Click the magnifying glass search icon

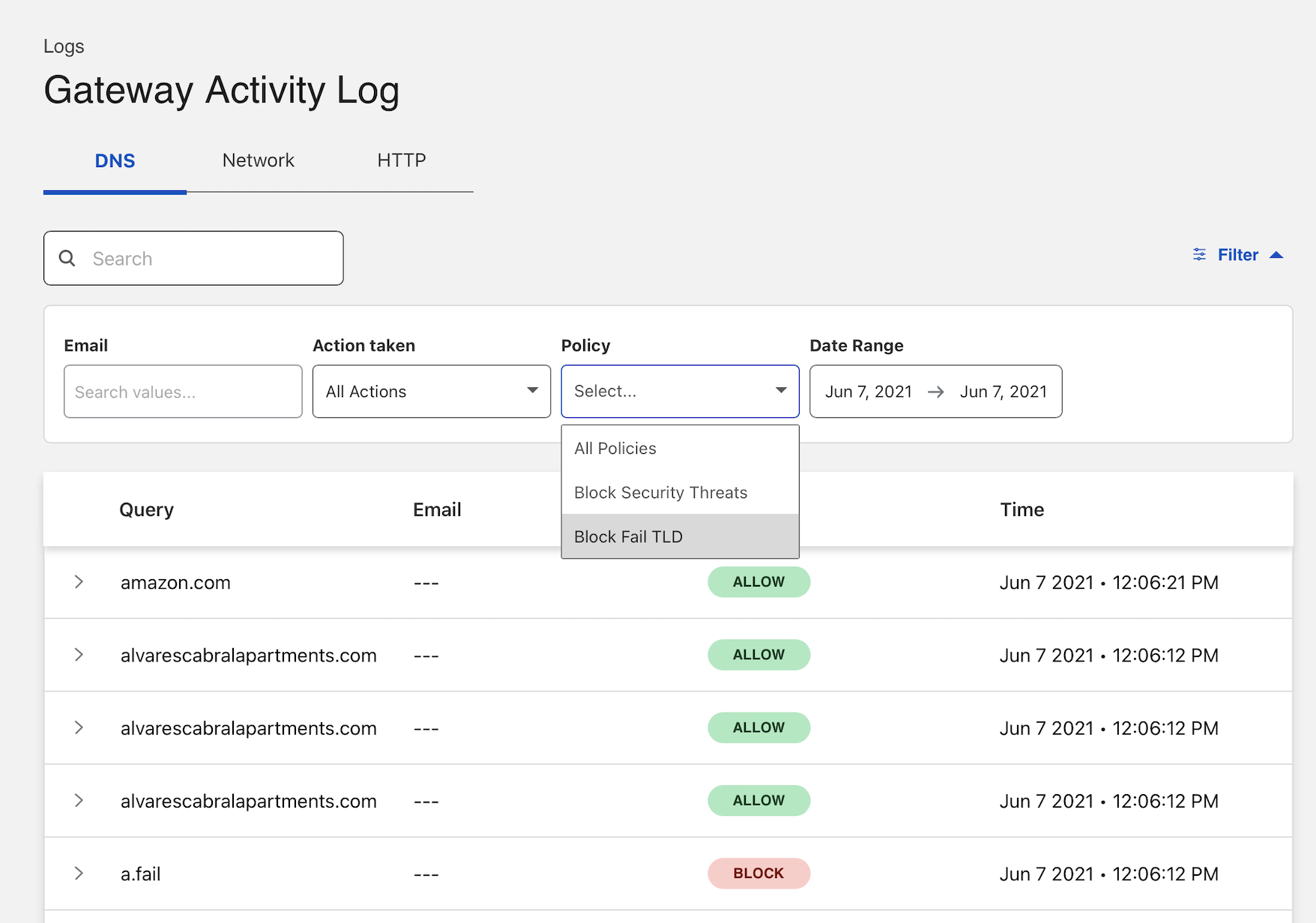click(67, 258)
